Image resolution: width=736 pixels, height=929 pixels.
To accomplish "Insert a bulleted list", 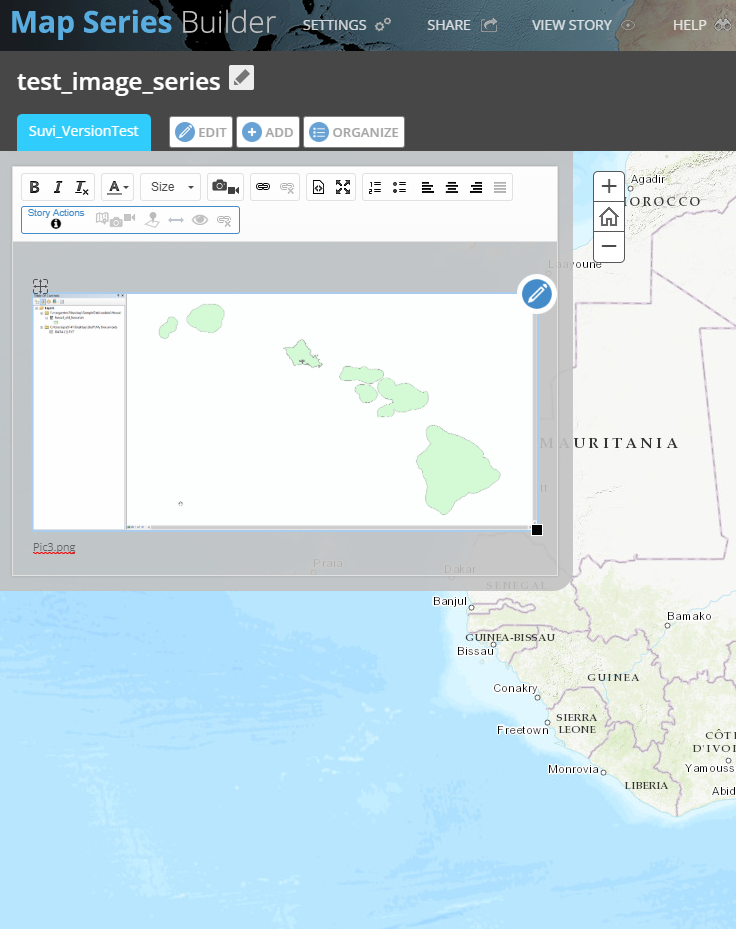I will tap(399, 187).
